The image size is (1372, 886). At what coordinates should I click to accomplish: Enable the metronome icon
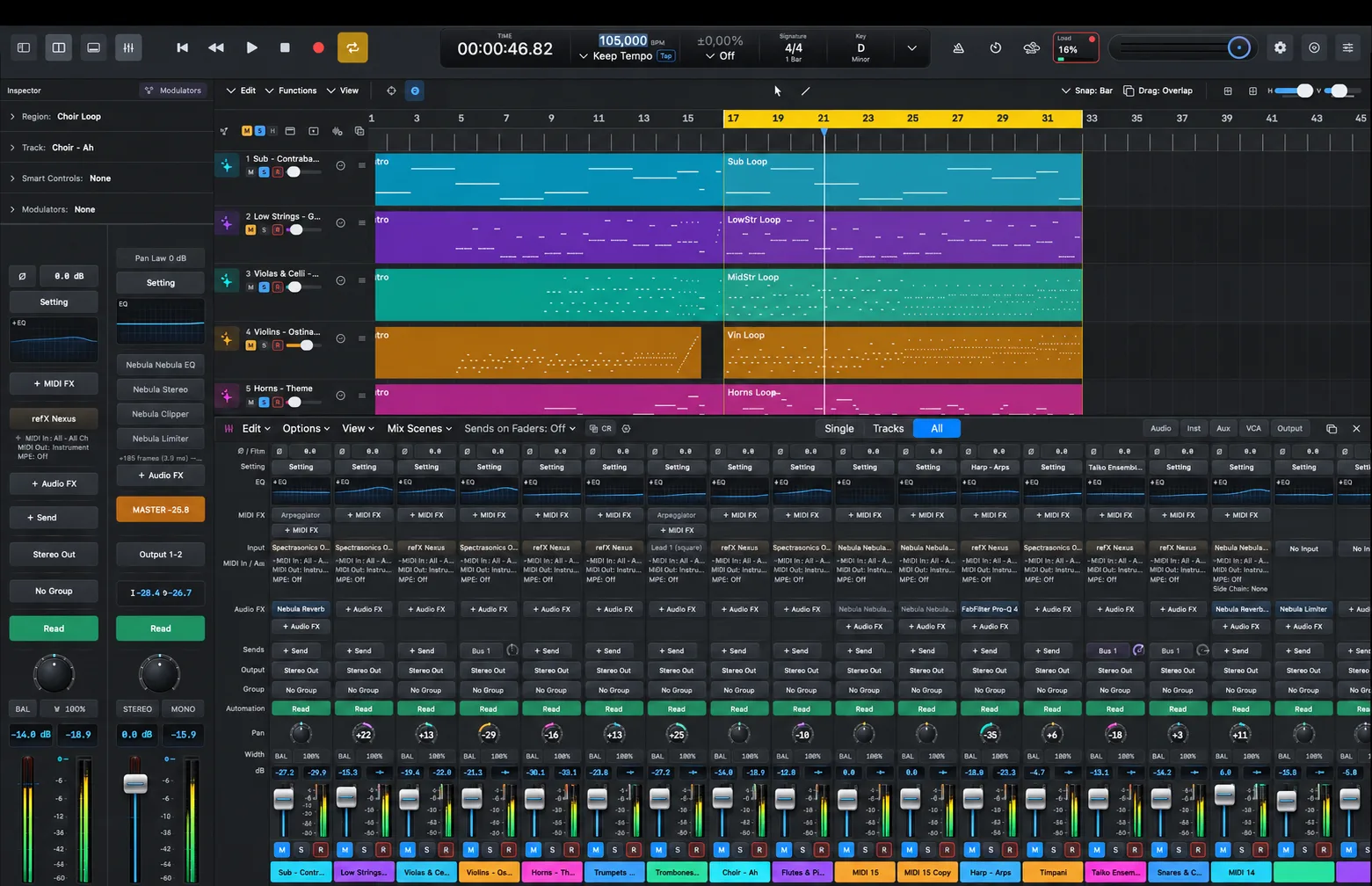click(959, 47)
